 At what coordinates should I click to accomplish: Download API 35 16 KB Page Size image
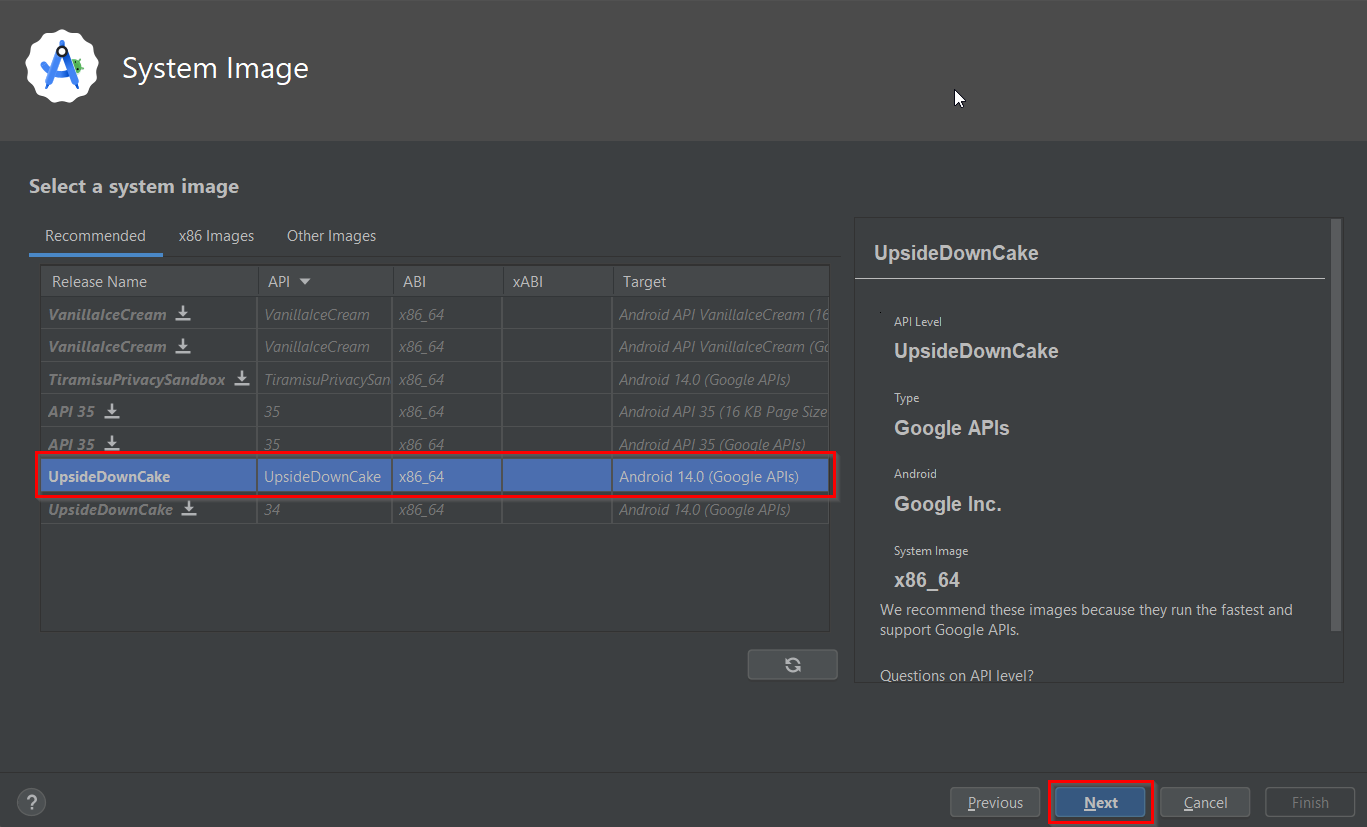pos(112,411)
